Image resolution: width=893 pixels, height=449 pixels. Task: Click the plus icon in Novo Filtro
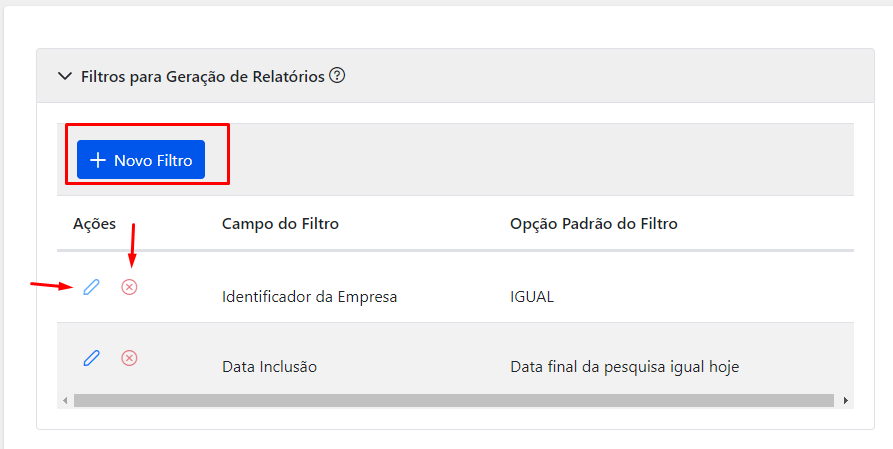[x=98, y=160]
